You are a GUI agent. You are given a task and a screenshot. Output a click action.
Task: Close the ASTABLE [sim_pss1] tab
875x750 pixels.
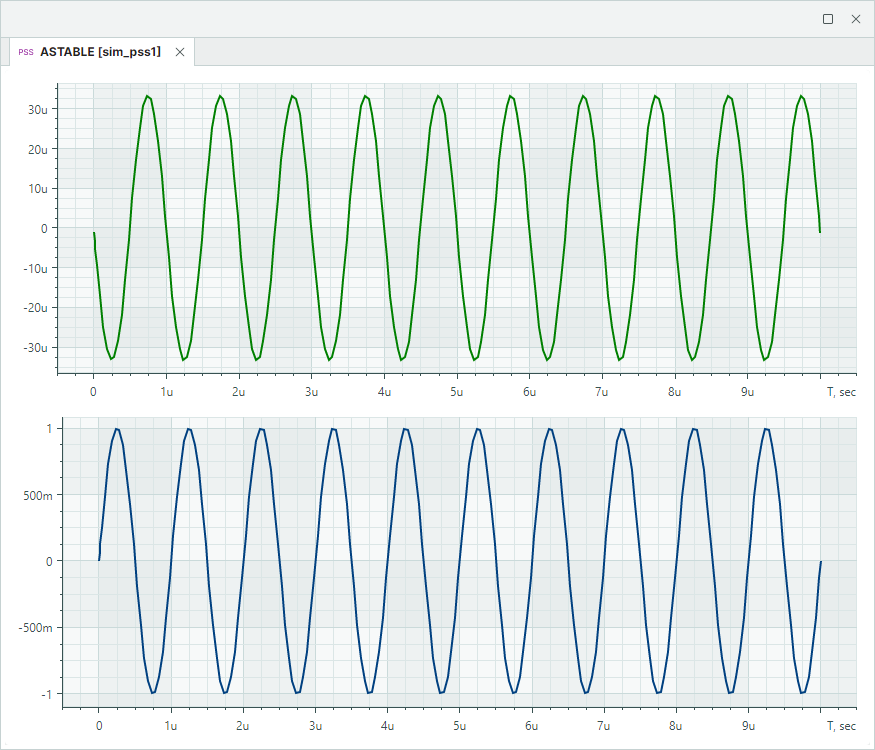[x=180, y=52]
